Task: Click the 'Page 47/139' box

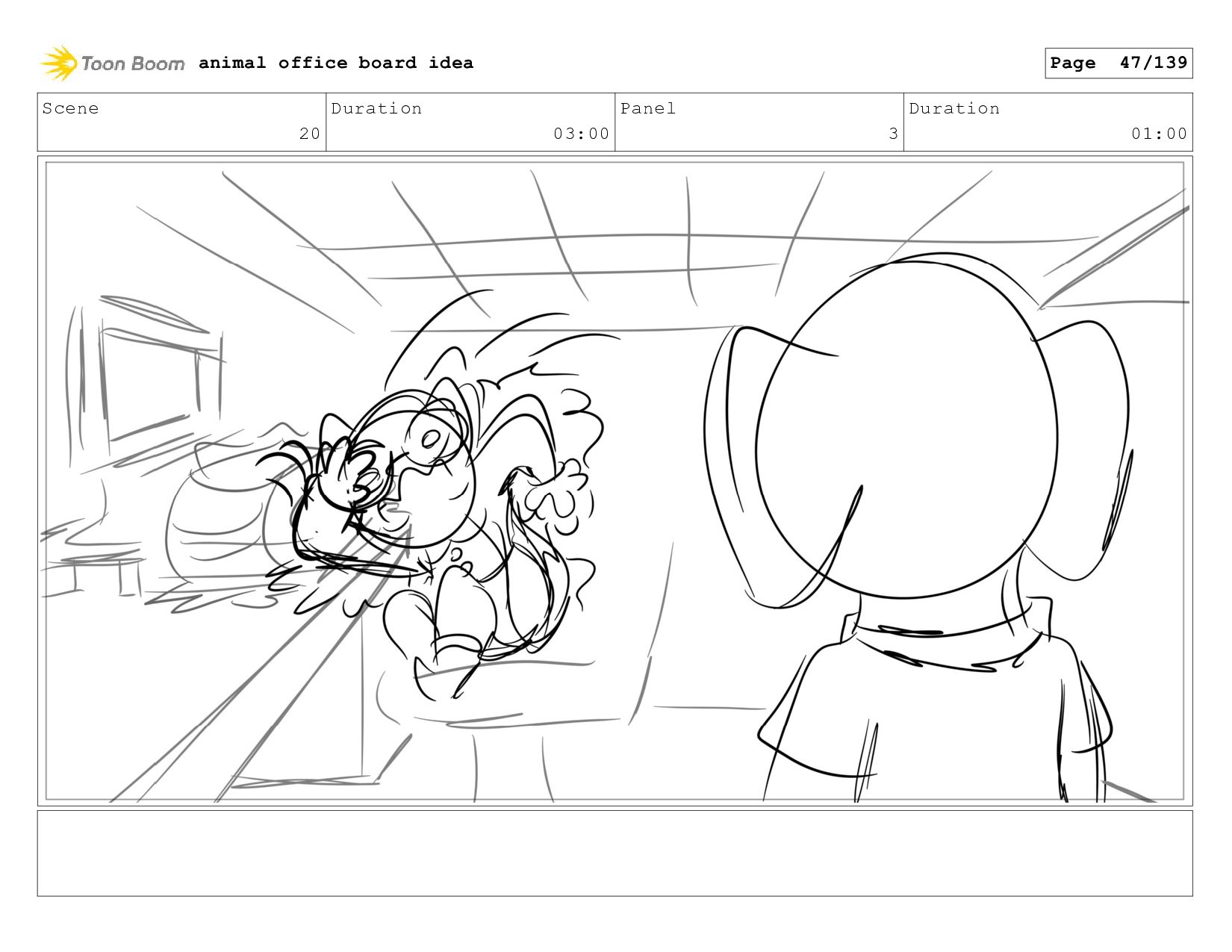Action: [x=1119, y=63]
